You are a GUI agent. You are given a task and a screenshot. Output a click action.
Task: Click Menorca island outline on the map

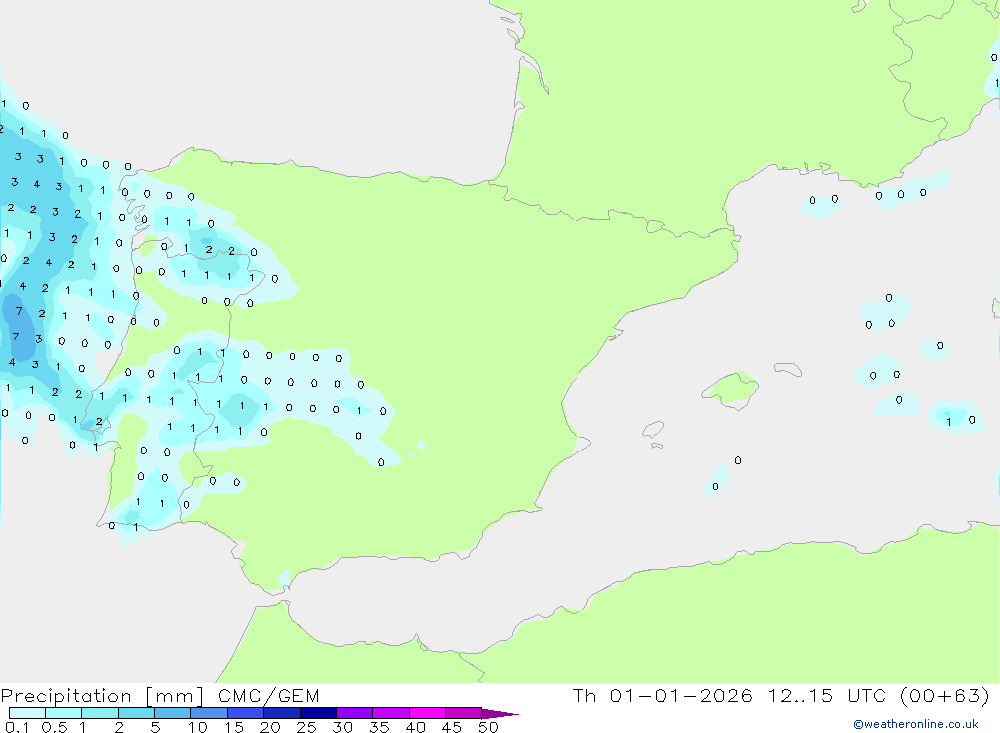[788, 369]
